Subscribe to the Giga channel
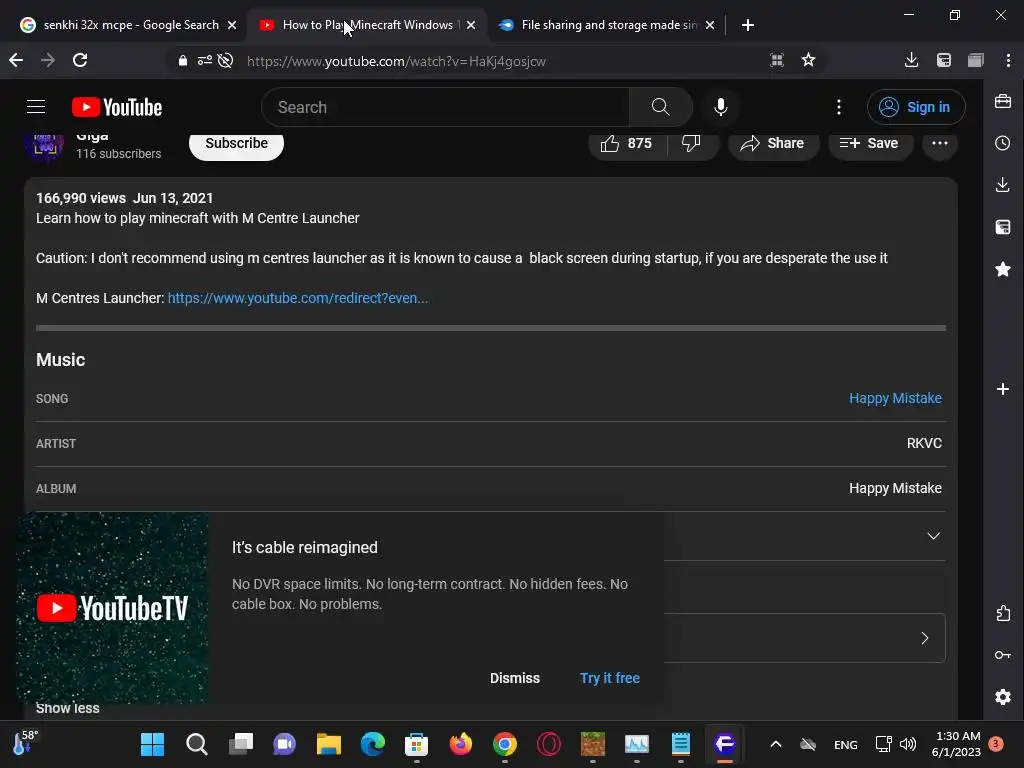Viewport: 1024px width, 768px height. [236, 144]
